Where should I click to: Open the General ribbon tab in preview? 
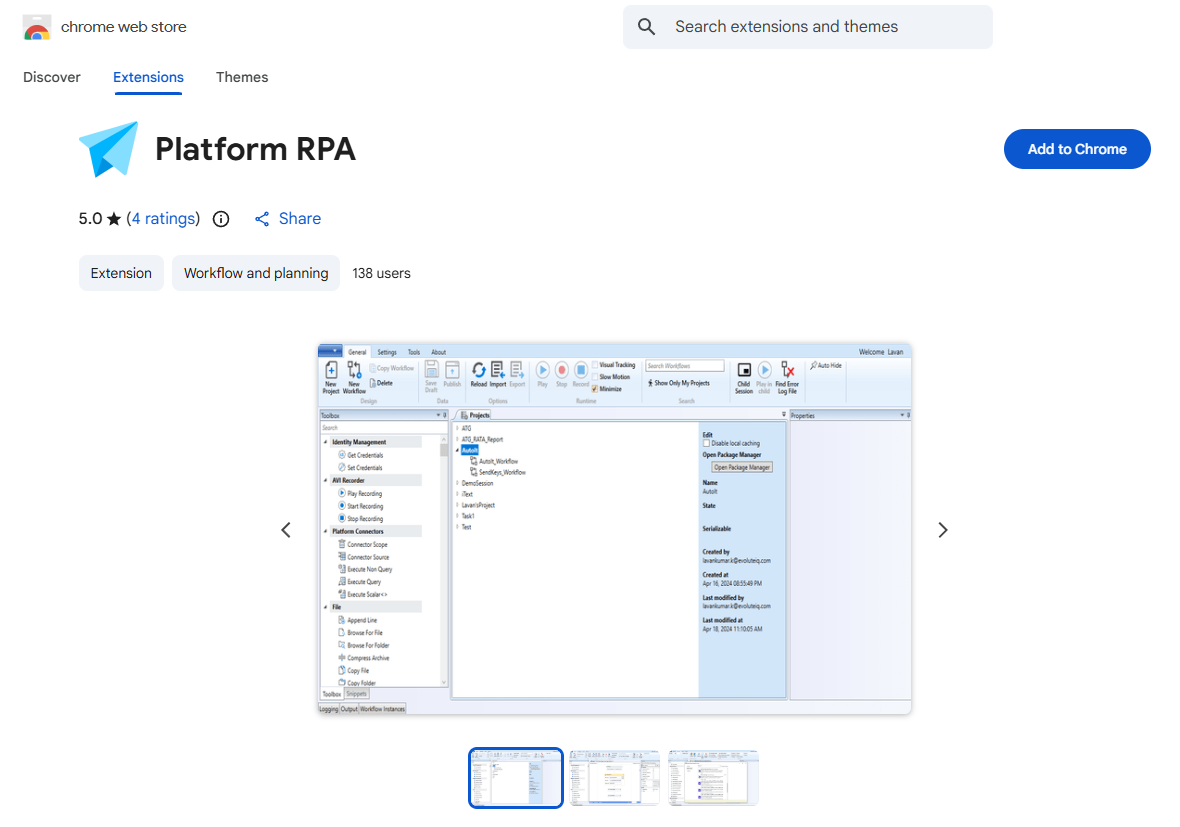click(x=357, y=352)
